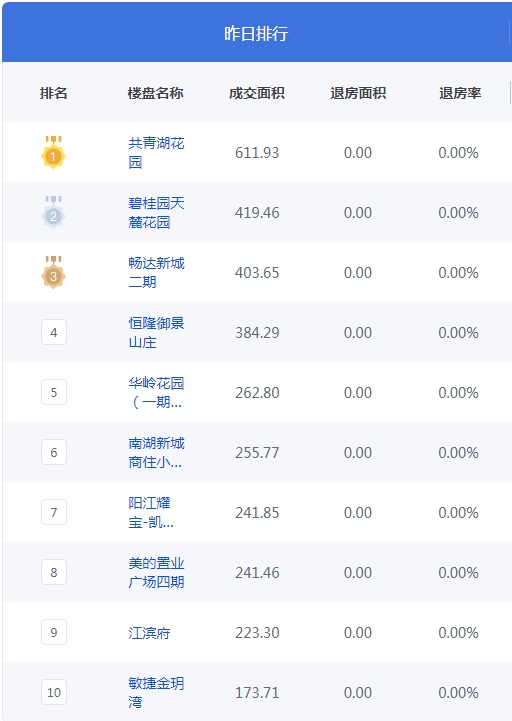Open the 碧桂园天麓花园 property link
This screenshot has height=721, width=512.
coord(156,212)
